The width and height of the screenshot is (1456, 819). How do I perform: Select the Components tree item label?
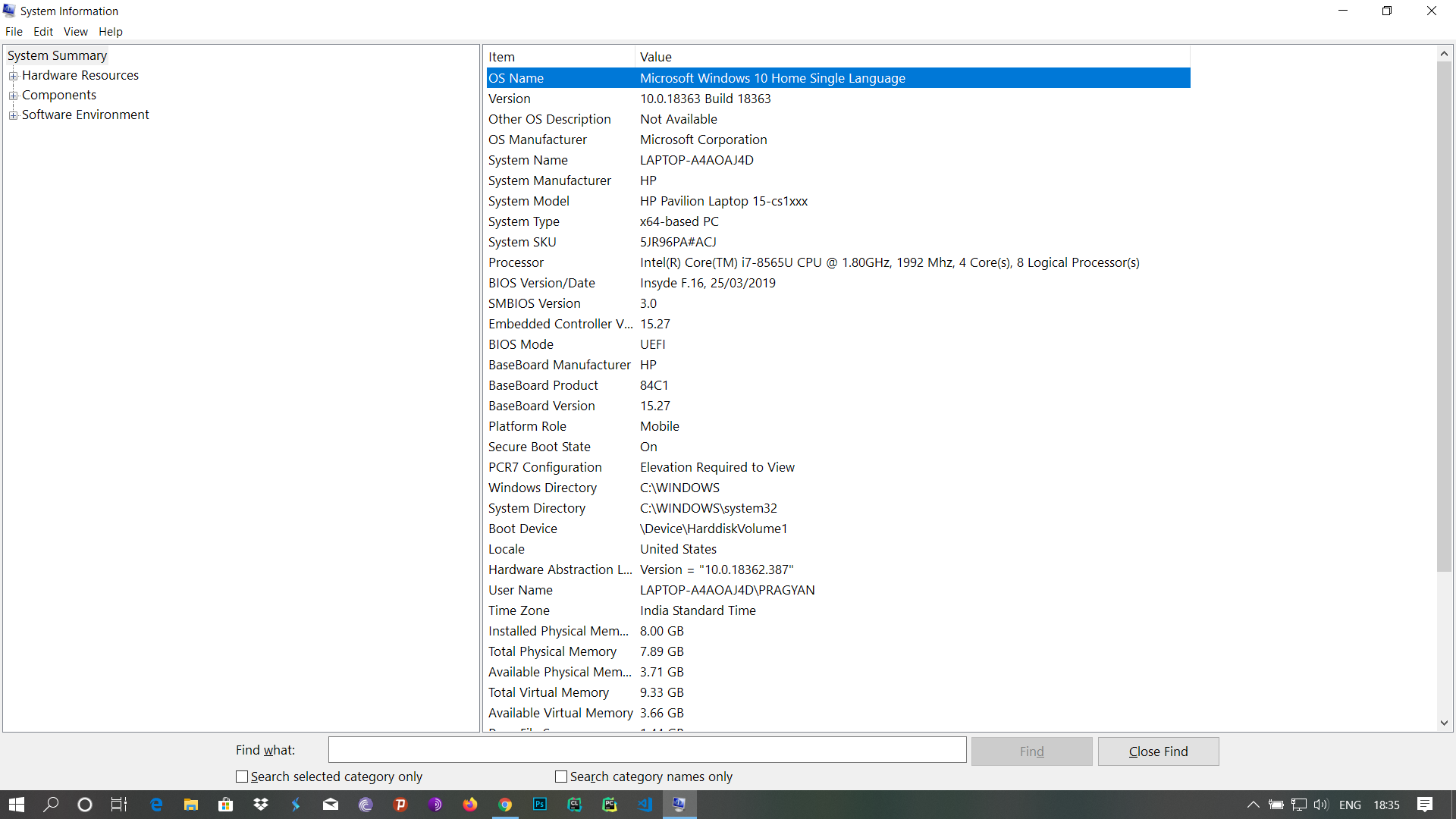tap(59, 95)
